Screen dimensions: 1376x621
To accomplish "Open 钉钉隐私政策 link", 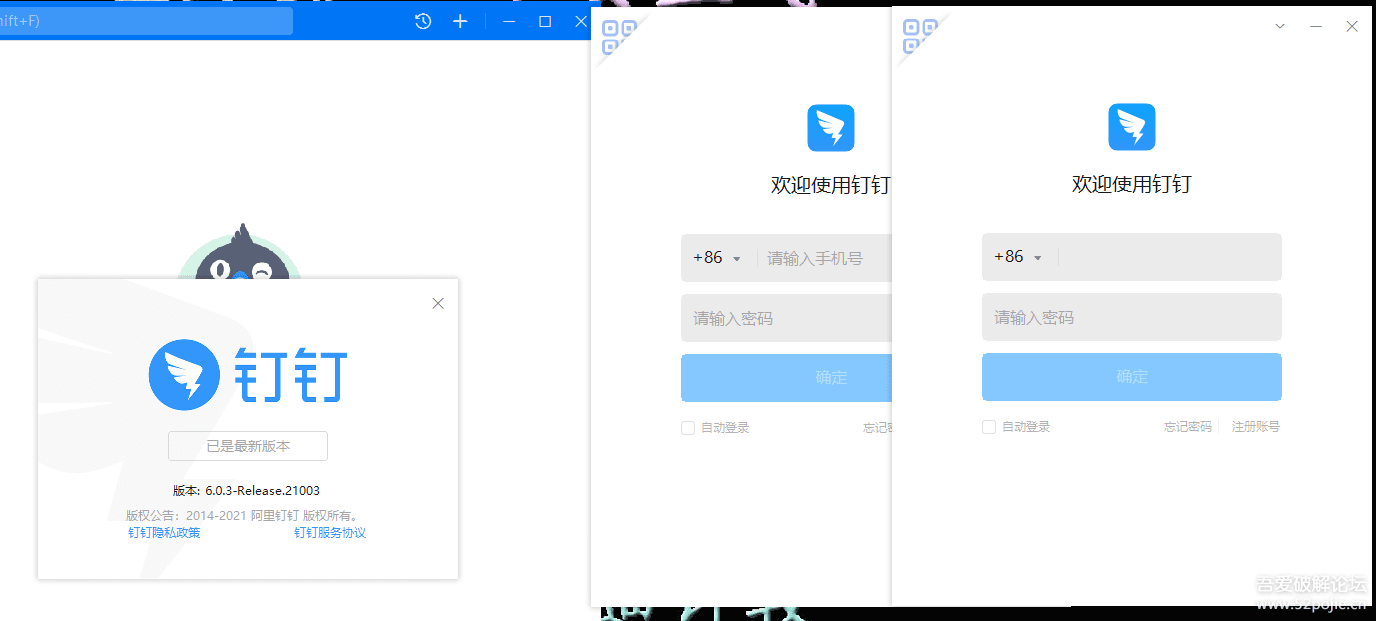I will pos(164,533).
